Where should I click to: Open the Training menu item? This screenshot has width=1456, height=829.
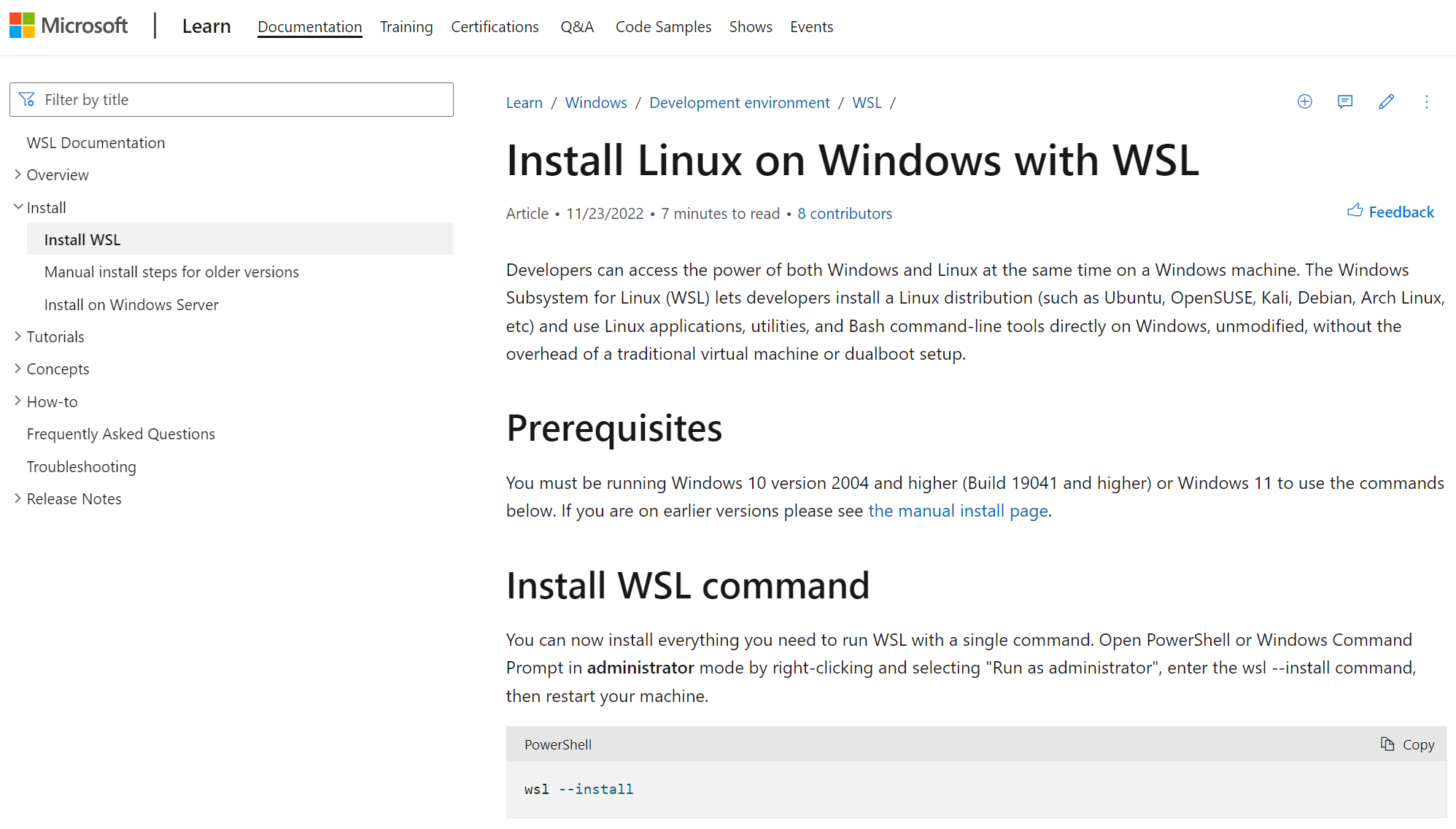point(406,27)
